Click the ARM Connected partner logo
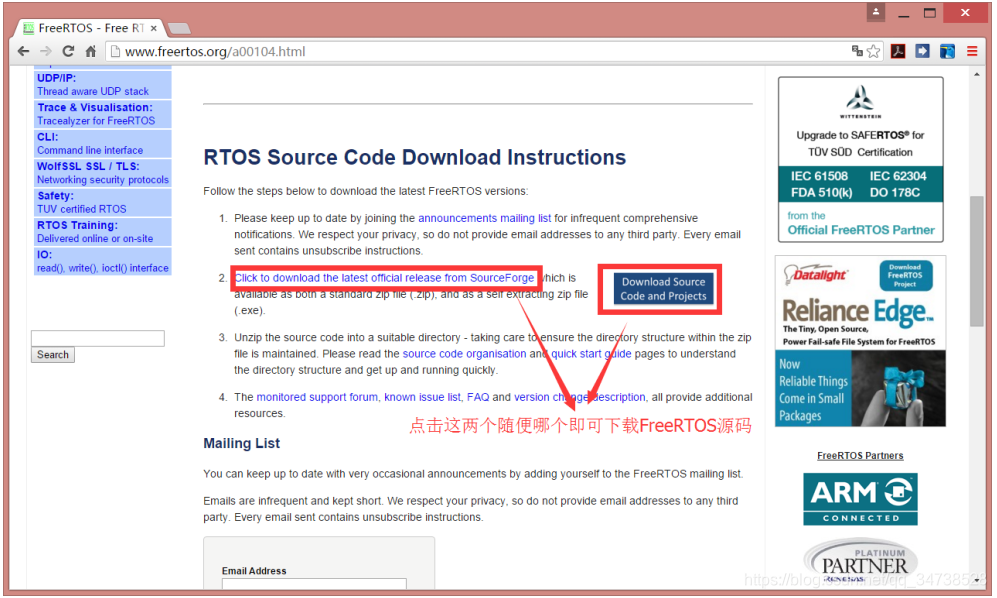Viewport: 997px width, 598px height. [860, 499]
